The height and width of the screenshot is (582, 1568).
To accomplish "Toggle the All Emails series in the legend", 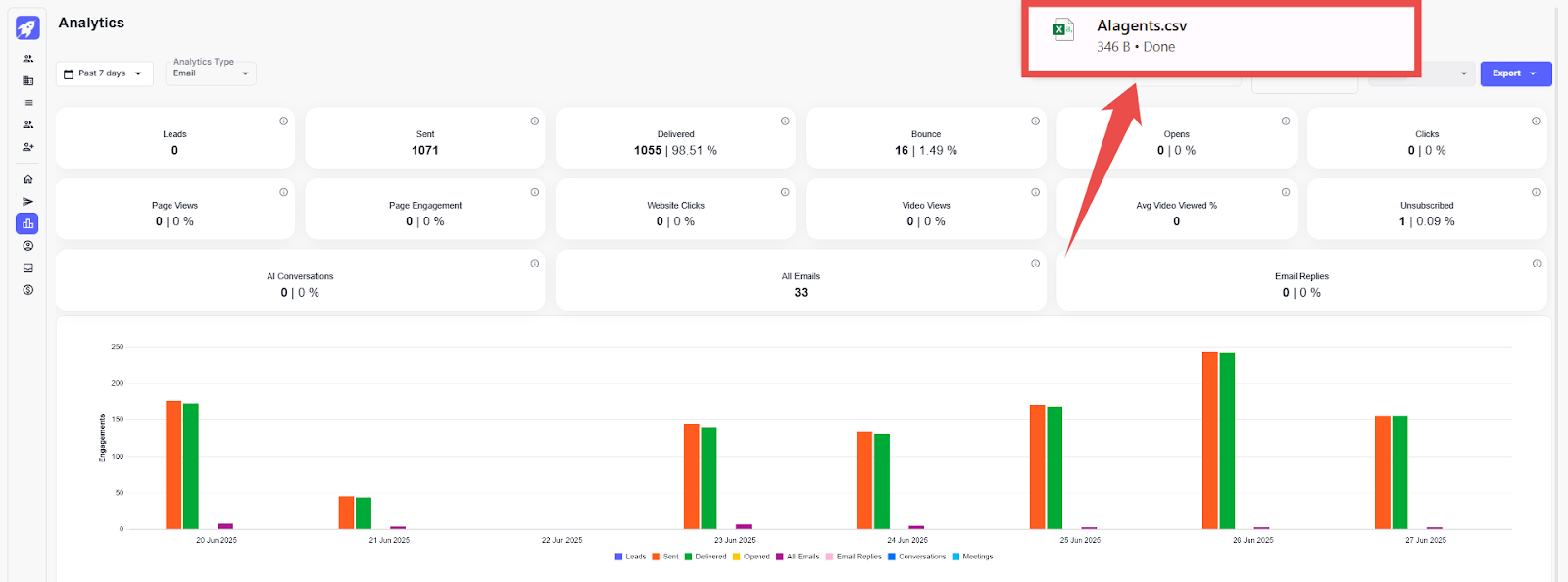I will [797, 557].
